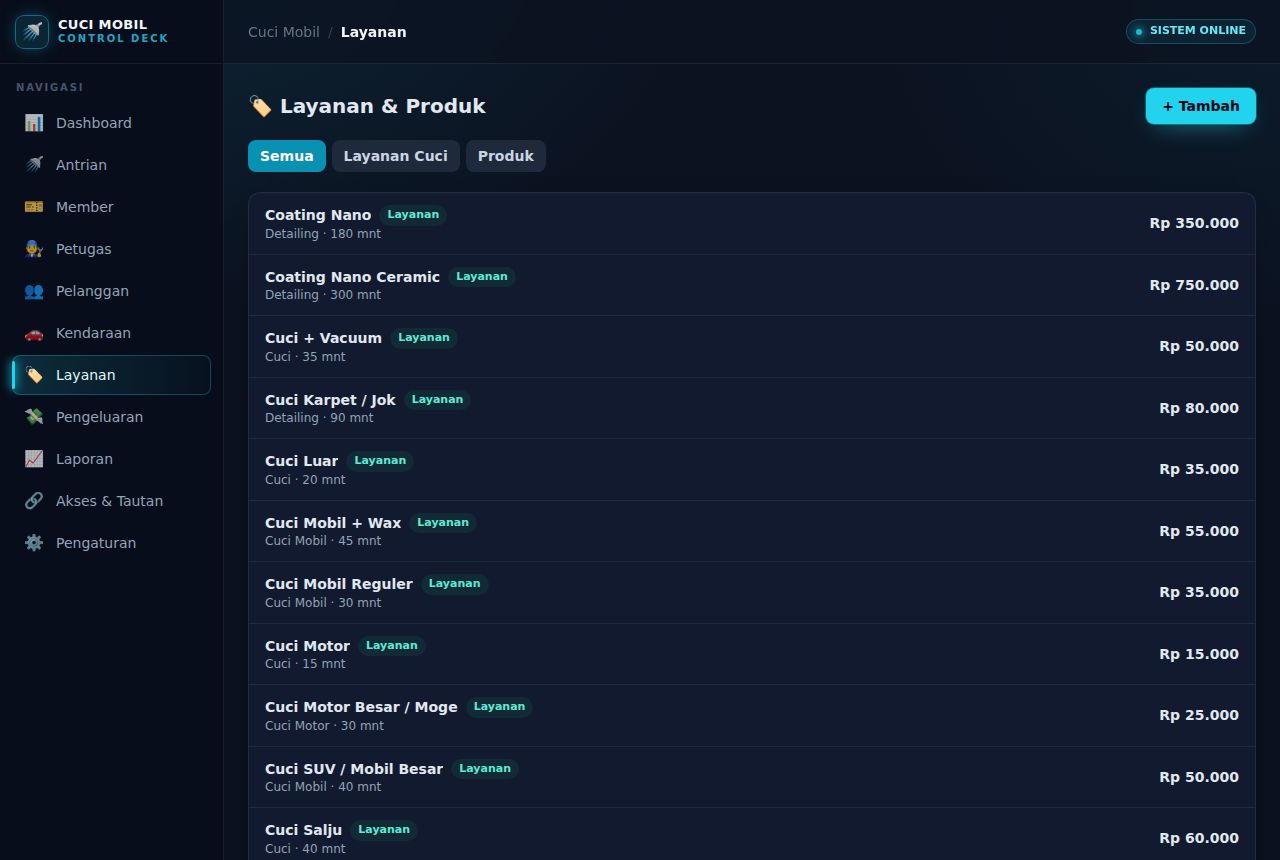Open Pengaturan via the gear icon

click(x=34, y=543)
